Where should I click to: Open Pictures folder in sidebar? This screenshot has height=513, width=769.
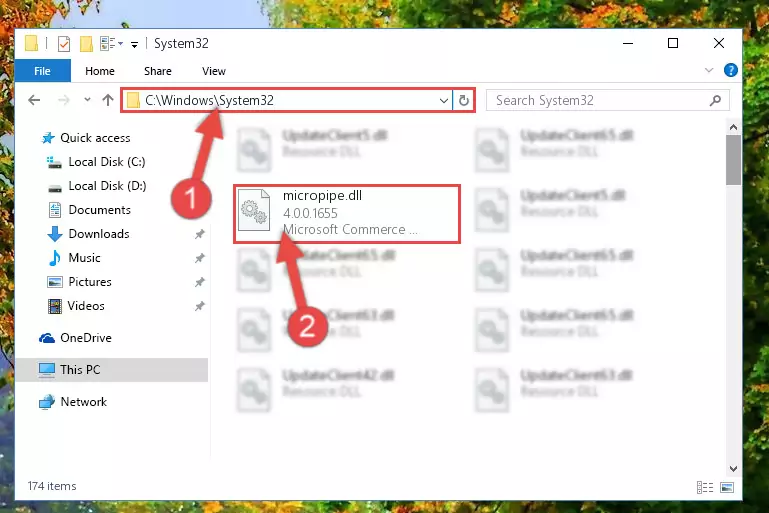(90, 282)
